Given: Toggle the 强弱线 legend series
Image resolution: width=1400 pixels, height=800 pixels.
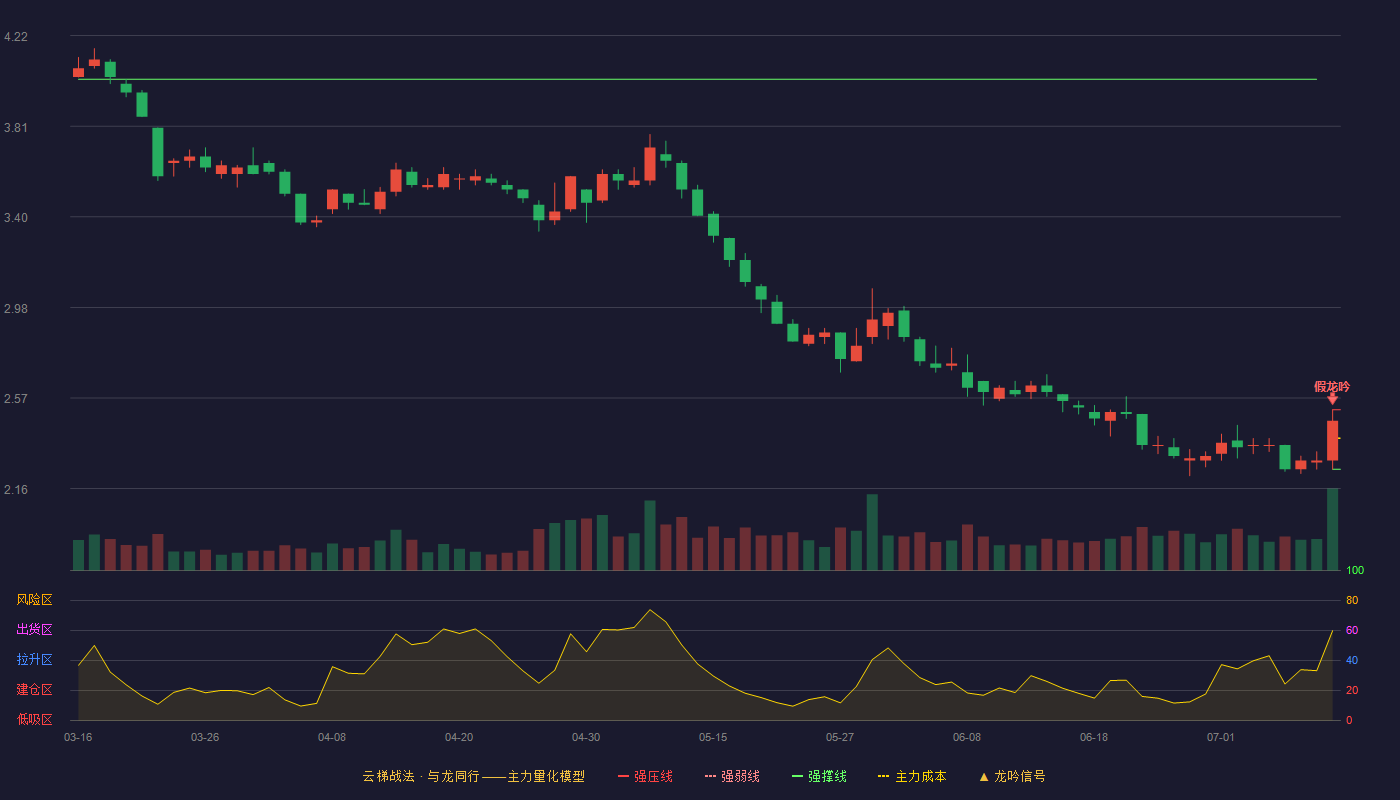Looking at the screenshot, I should click(732, 776).
